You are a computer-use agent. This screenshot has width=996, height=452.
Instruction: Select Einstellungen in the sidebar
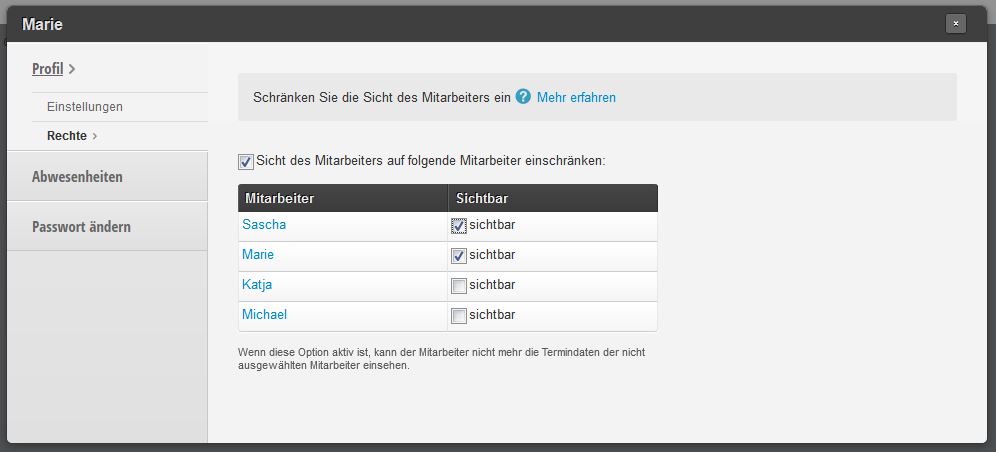(85, 107)
